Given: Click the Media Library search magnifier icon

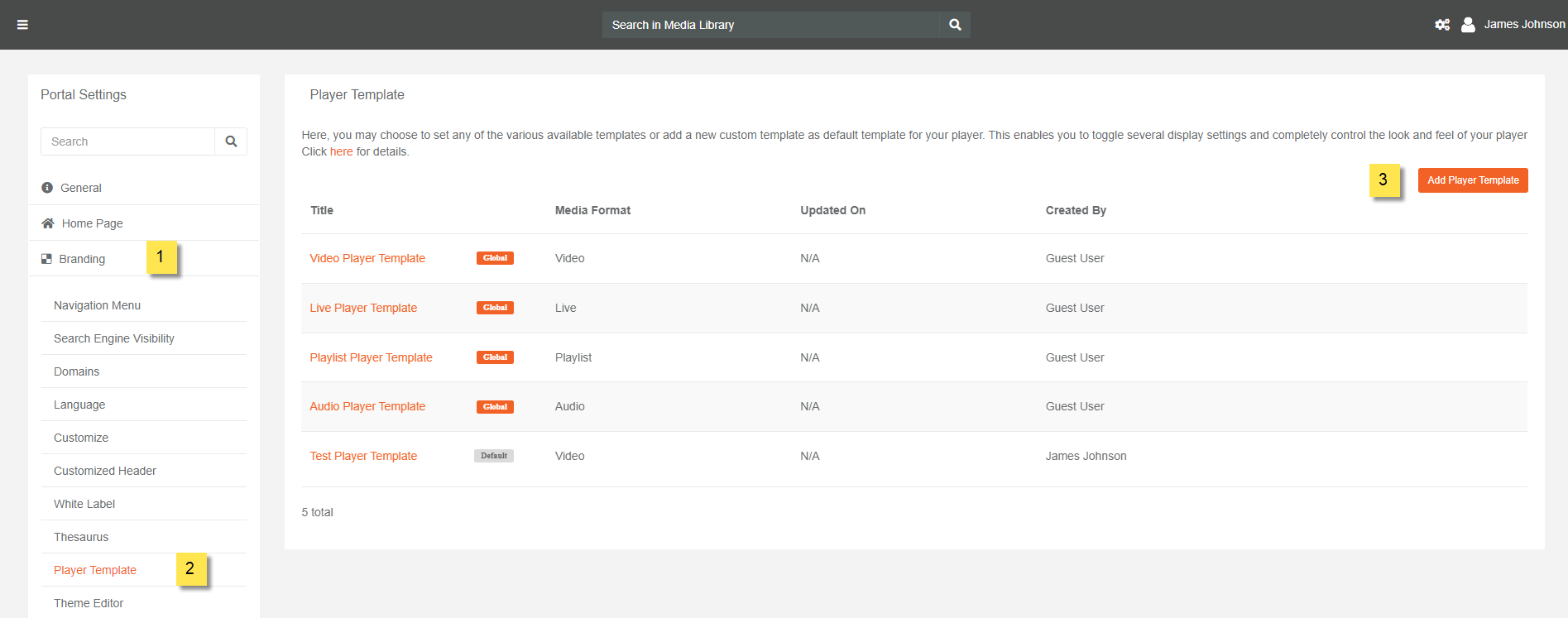Looking at the screenshot, I should [955, 25].
